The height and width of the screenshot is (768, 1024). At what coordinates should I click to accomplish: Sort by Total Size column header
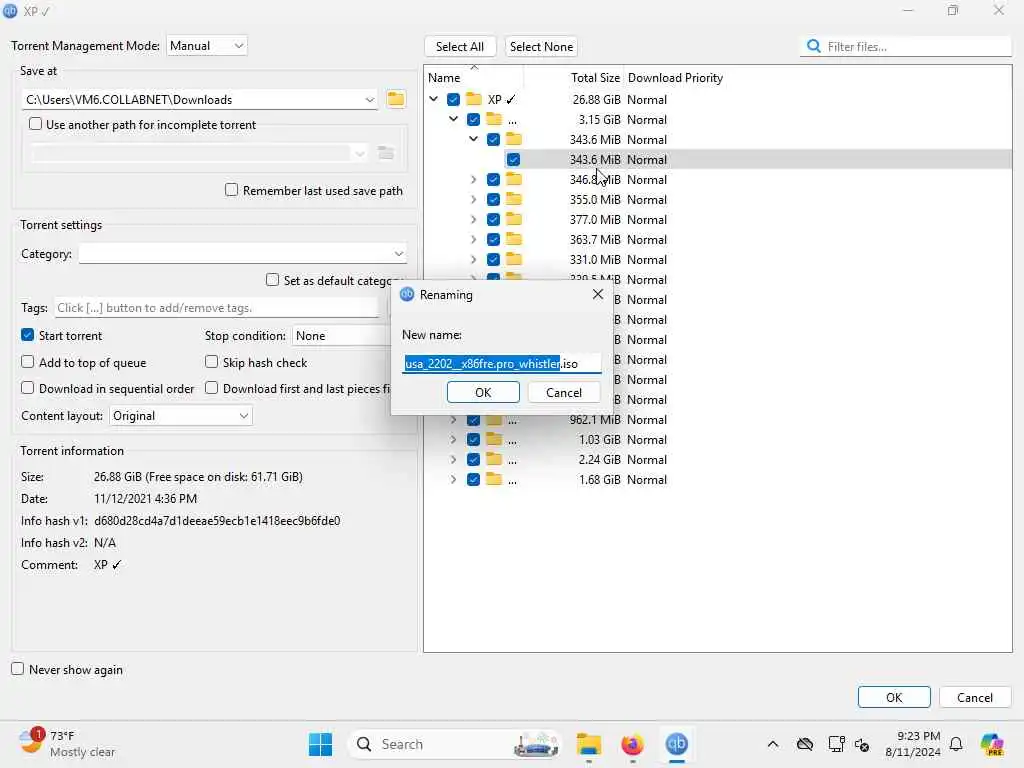(x=595, y=78)
